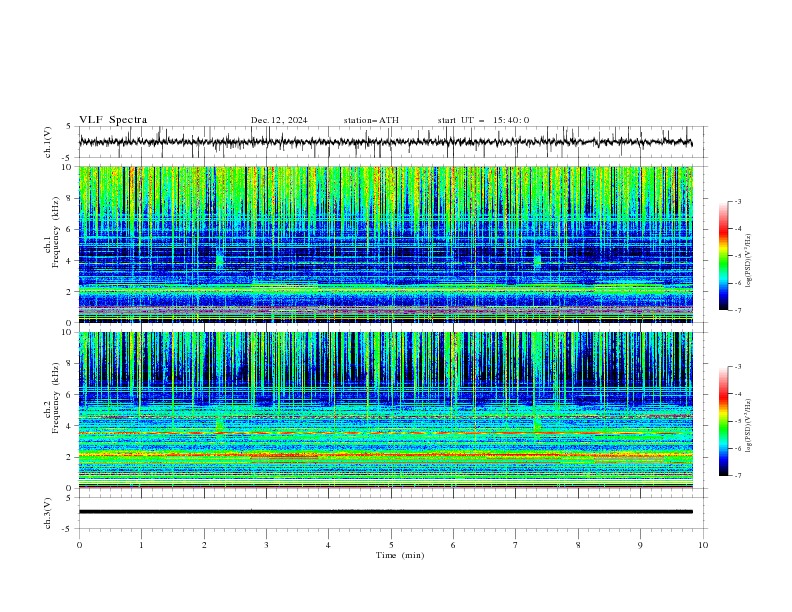Image resolution: width=792 pixels, height=612 pixels.
Task: Click time axis tick label "5"
Action: click(391, 545)
